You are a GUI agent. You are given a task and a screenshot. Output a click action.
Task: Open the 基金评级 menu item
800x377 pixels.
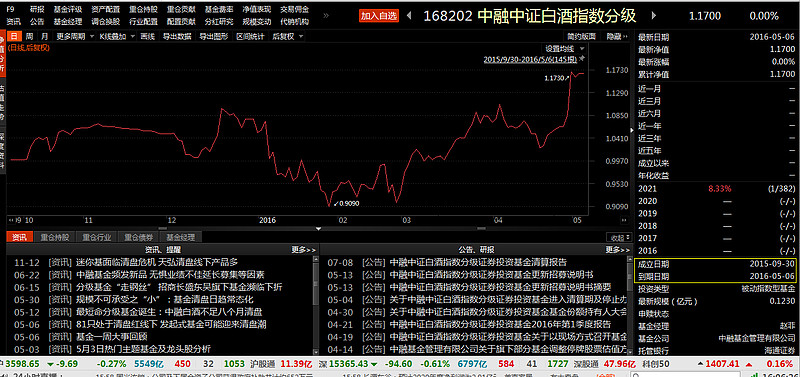67,9
